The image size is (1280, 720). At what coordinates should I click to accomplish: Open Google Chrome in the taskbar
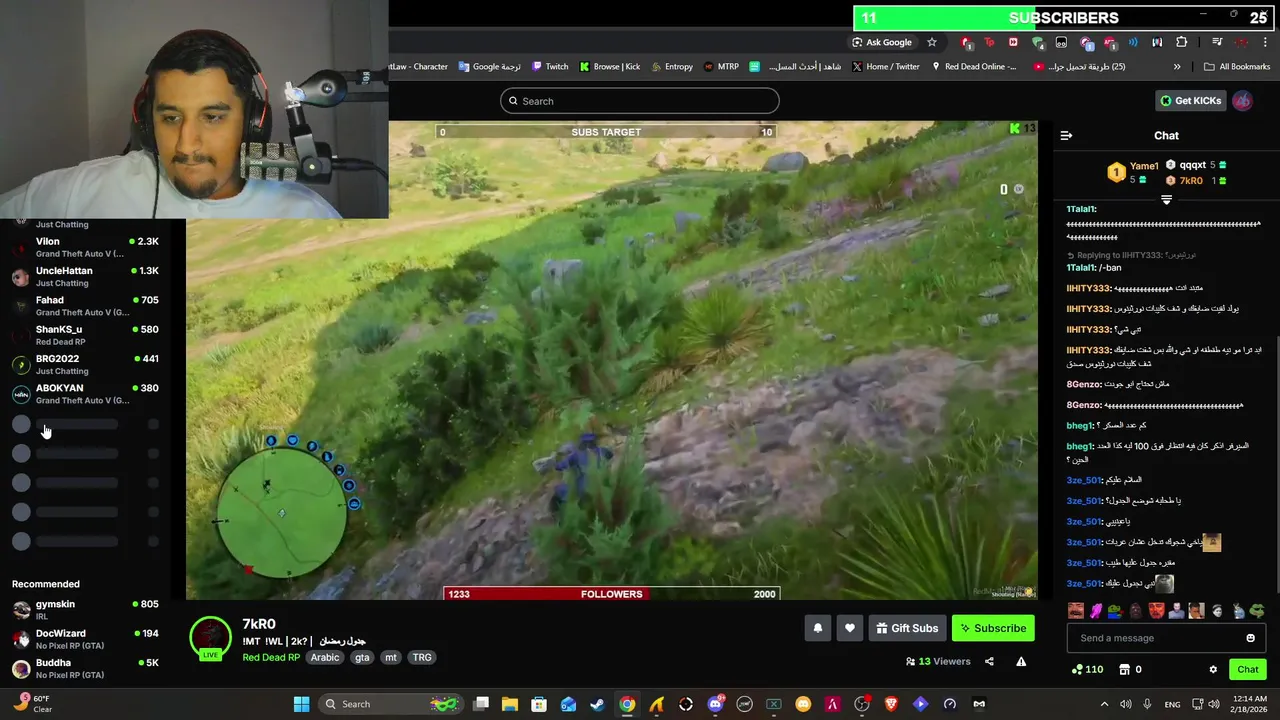coord(627,704)
